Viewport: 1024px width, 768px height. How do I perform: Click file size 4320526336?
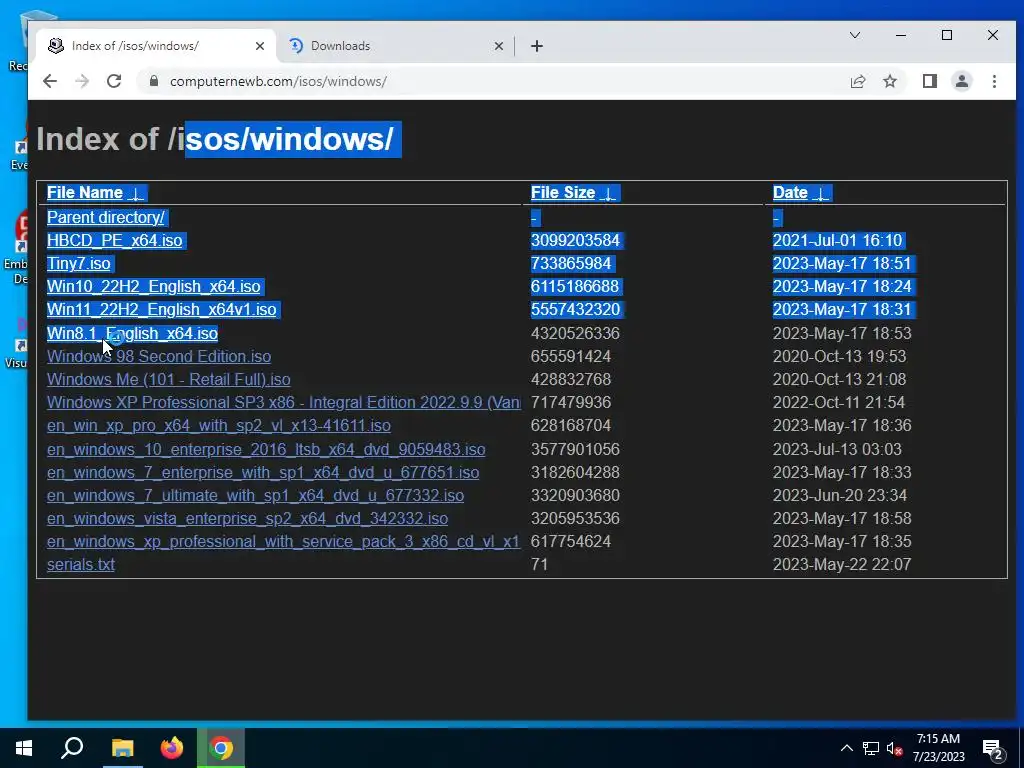click(x=575, y=333)
